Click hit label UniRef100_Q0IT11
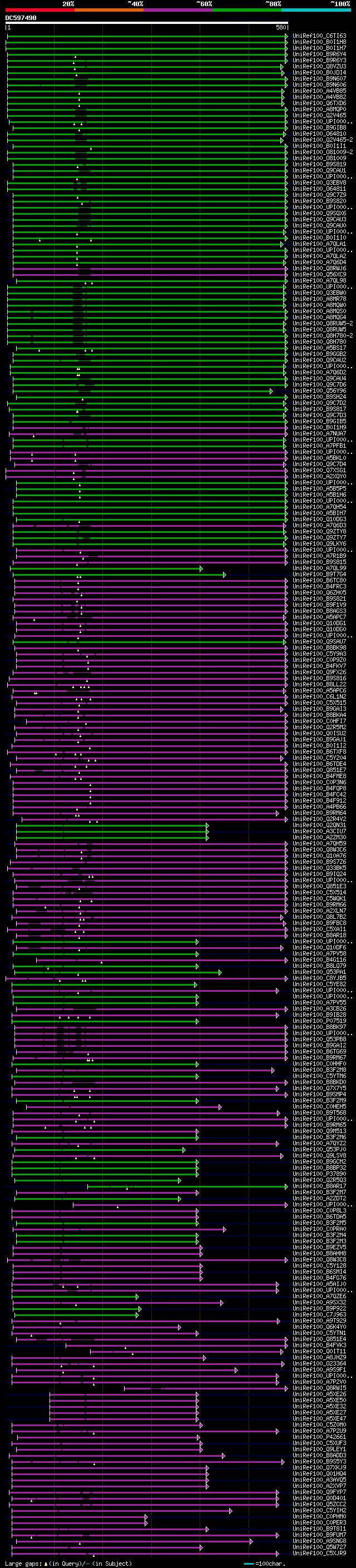The width and height of the screenshot is (356, 1568). click(x=319, y=1351)
